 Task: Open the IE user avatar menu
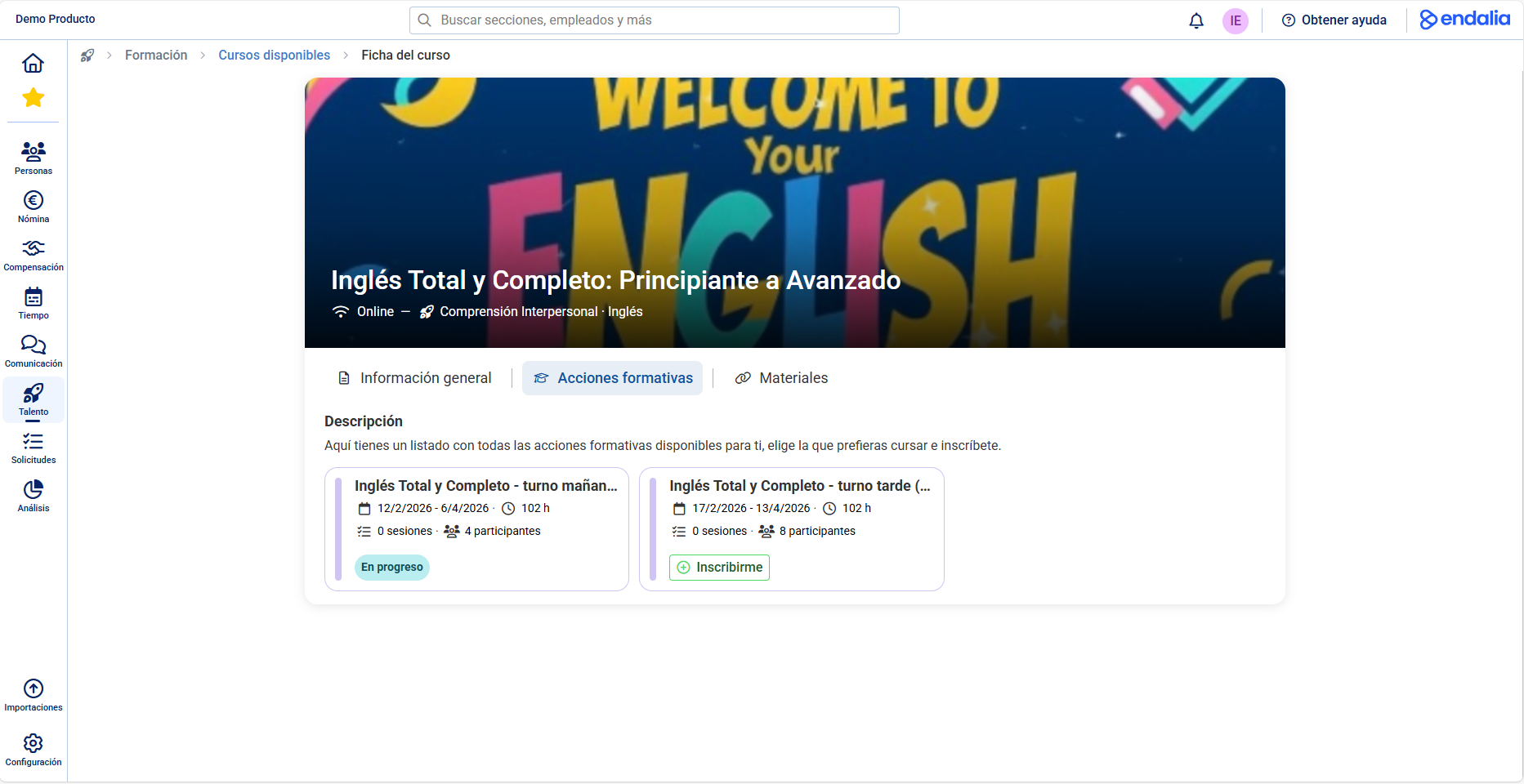(1236, 20)
